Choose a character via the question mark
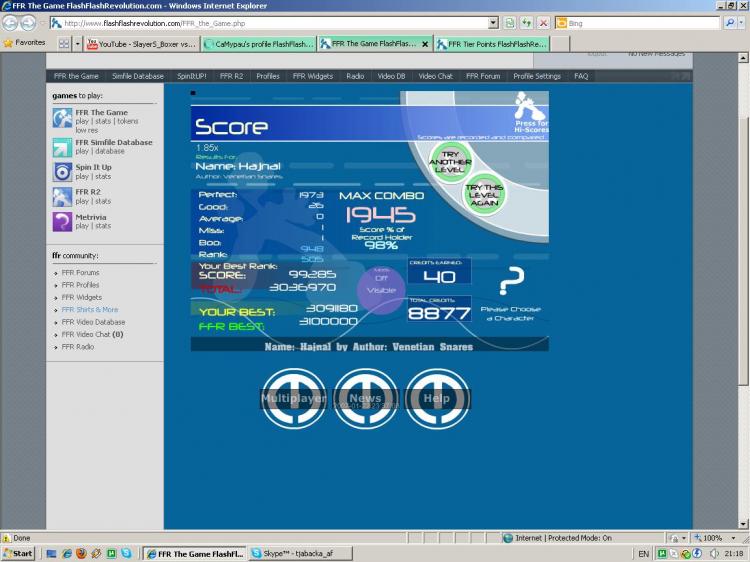The image size is (750, 562). click(x=511, y=281)
